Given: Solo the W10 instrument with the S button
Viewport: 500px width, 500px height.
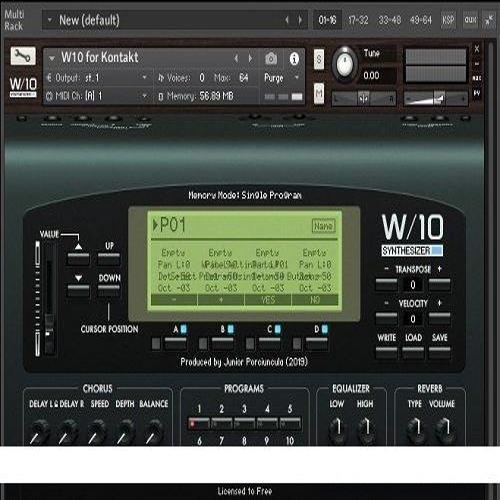Looking at the screenshot, I should (319, 59).
